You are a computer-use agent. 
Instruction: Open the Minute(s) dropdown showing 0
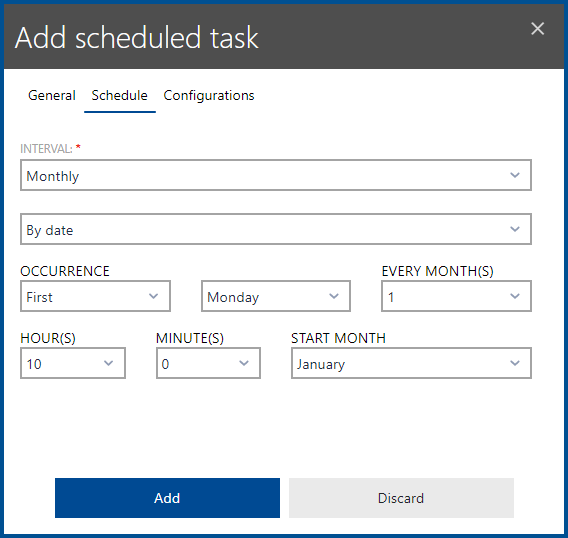[208, 363]
